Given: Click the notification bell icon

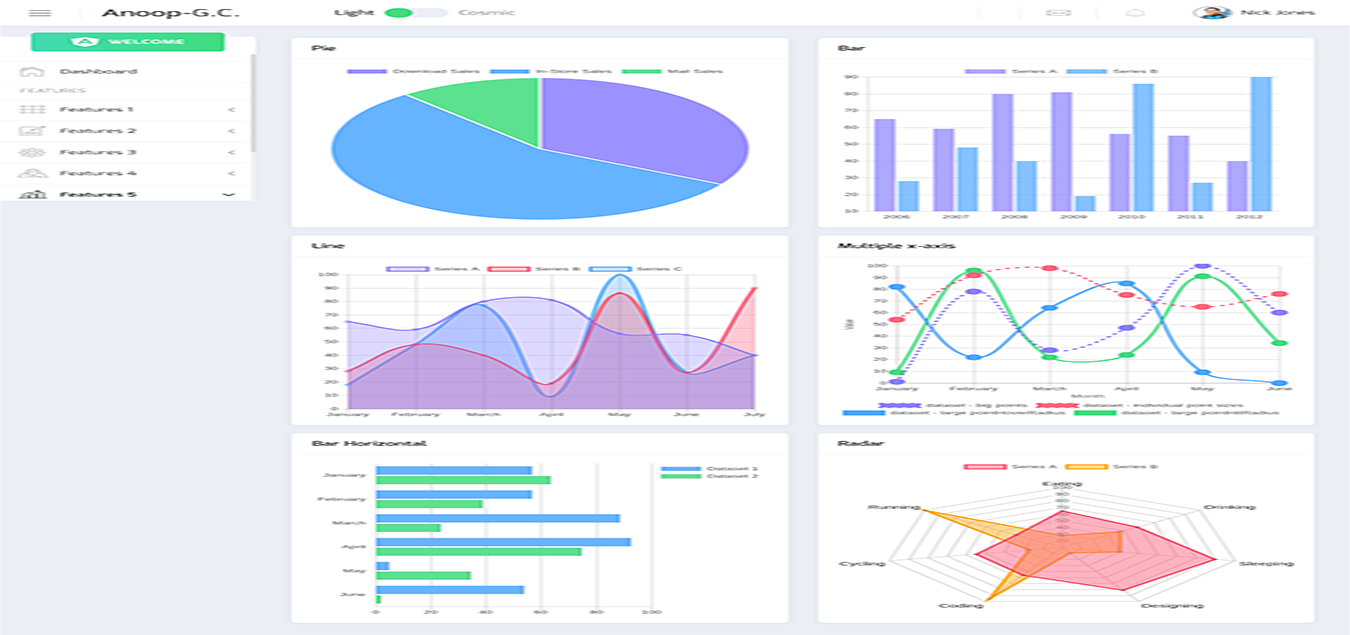Looking at the screenshot, I should pos(1135,13).
